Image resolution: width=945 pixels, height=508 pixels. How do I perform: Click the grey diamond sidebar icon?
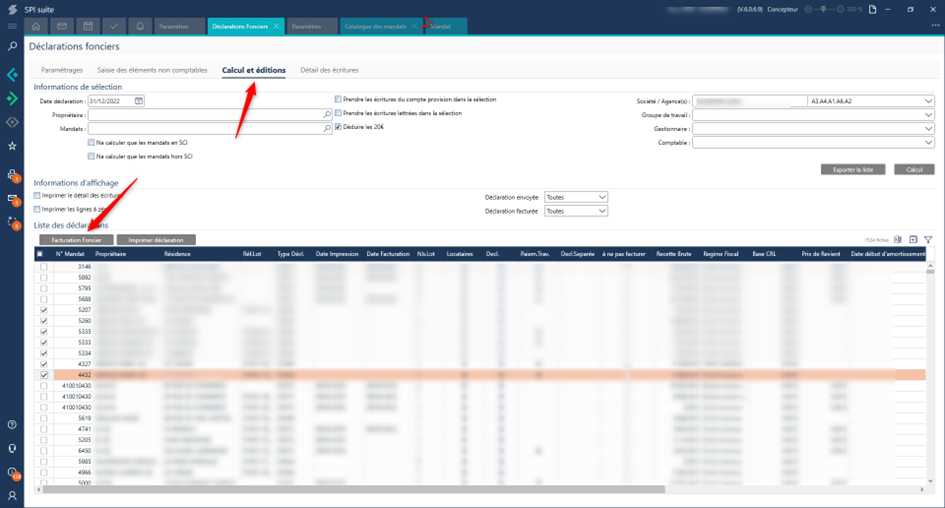pos(11,122)
